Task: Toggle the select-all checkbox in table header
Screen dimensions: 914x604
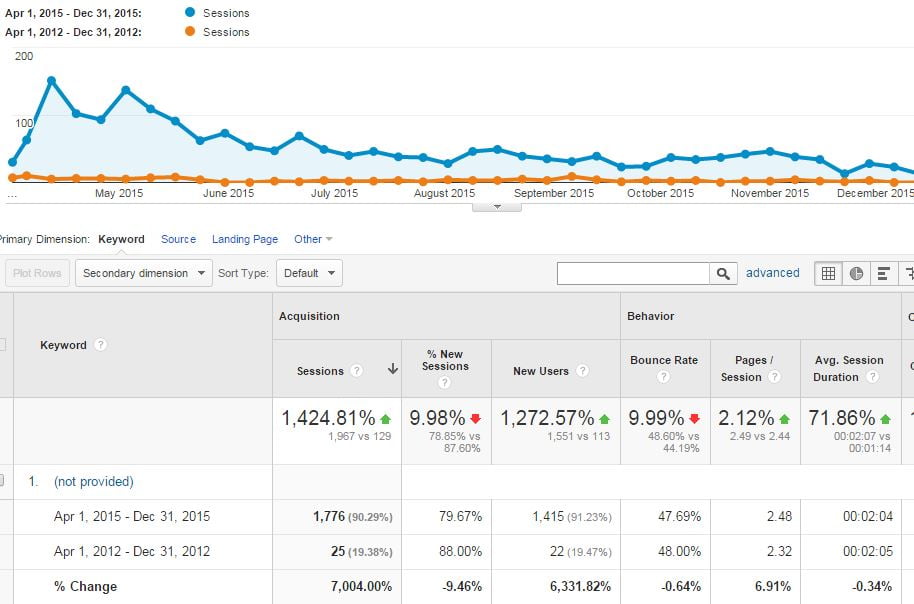Action: pos(2,345)
